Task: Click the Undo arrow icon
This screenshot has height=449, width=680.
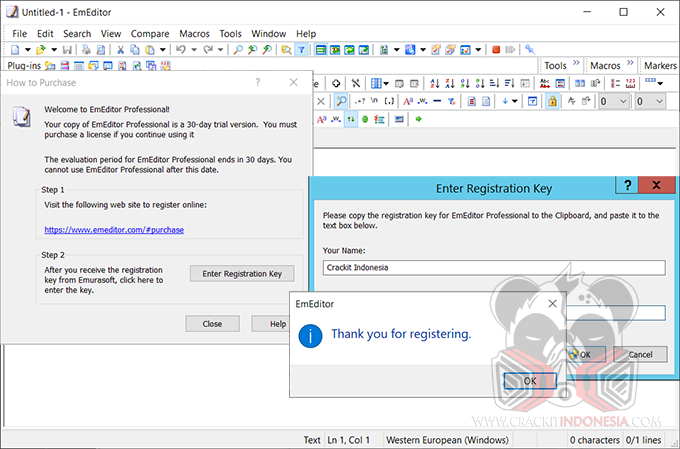Action: [180, 49]
